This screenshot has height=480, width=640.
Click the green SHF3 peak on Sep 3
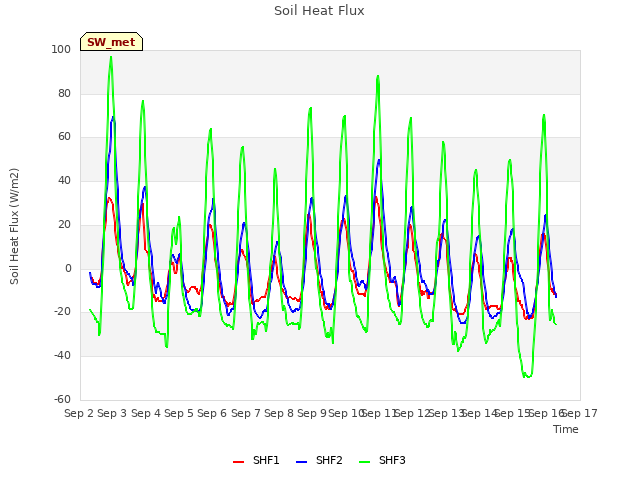point(111,57)
